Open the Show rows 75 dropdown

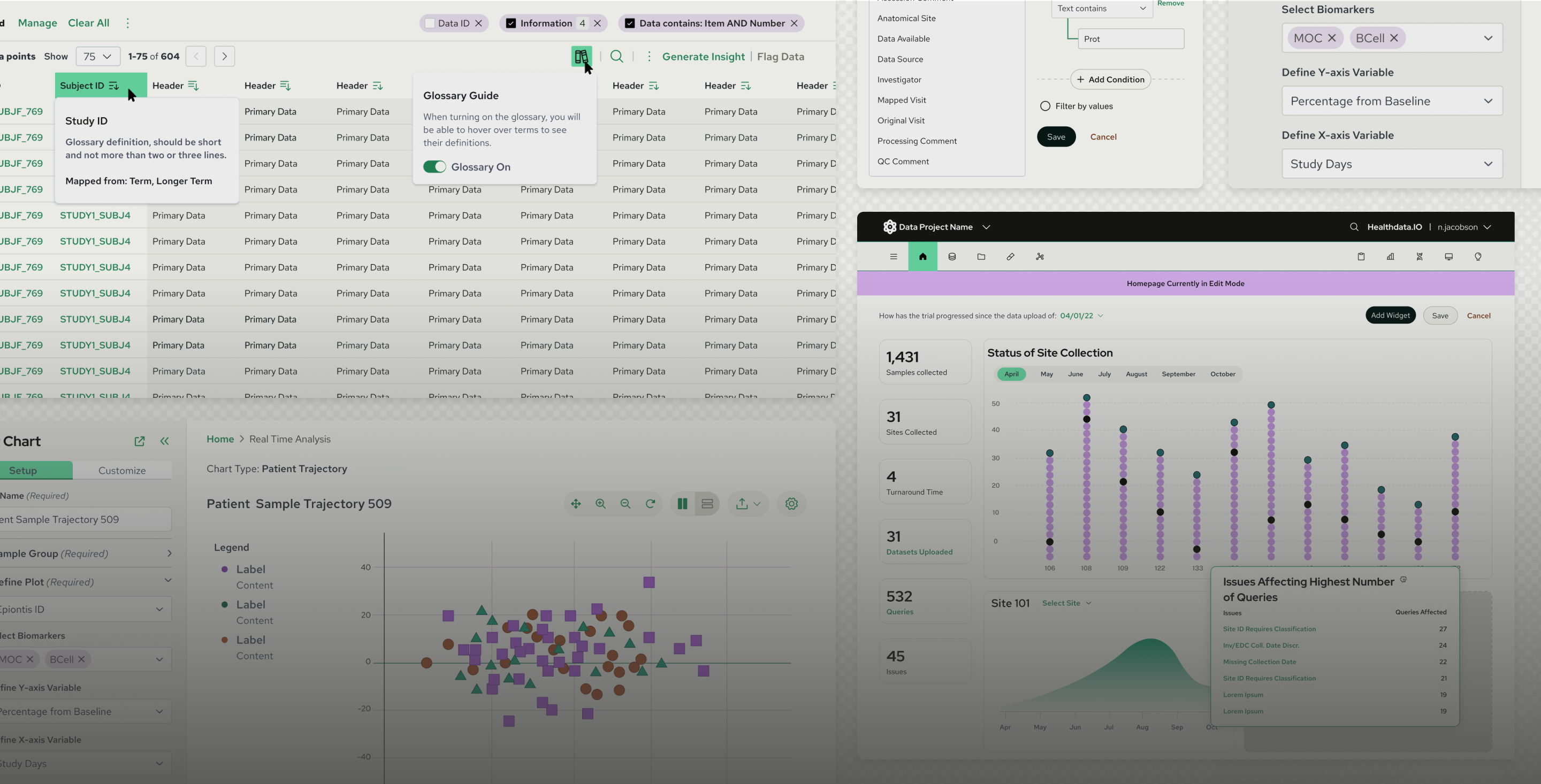pos(97,56)
